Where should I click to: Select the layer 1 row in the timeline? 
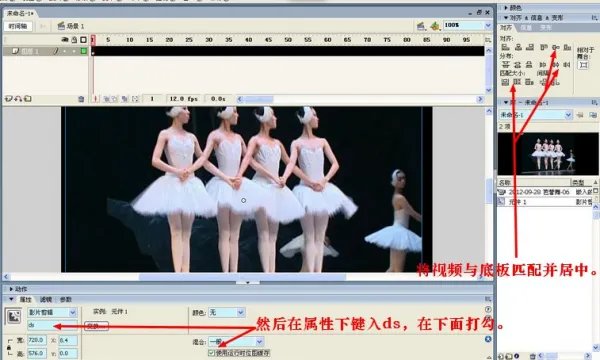[x=46, y=51]
